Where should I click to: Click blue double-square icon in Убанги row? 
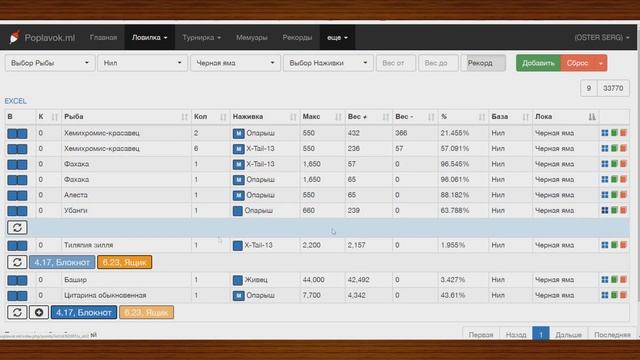coord(17,211)
